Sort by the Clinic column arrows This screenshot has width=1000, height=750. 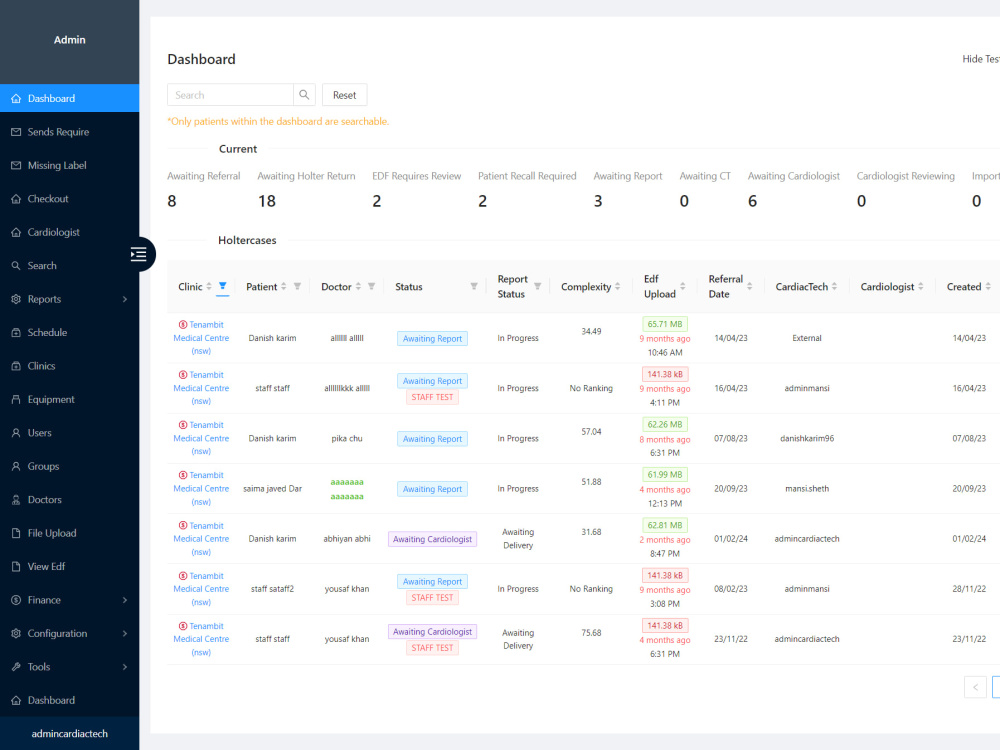click(209, 286)
